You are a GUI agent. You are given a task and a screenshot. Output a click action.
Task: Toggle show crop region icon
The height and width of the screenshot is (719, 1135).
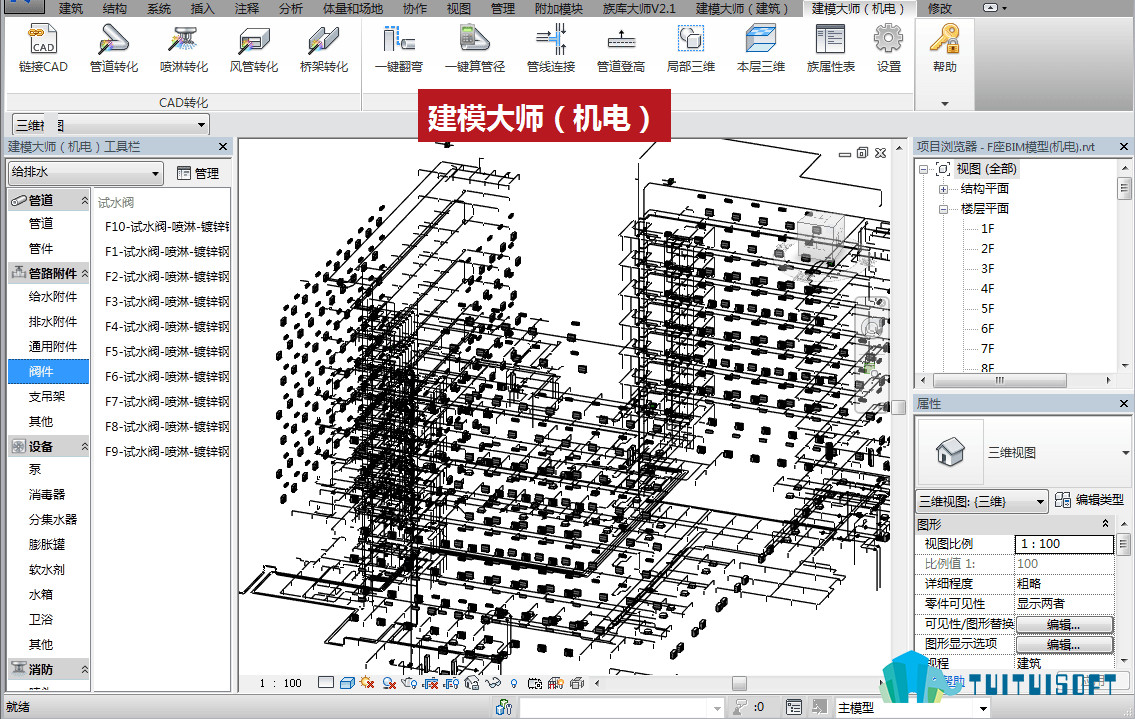pos(452,683)
